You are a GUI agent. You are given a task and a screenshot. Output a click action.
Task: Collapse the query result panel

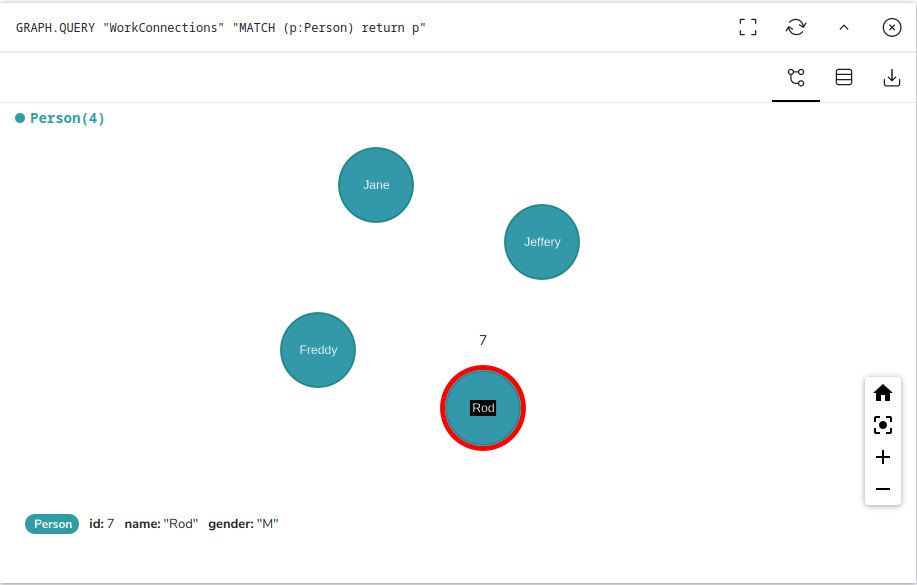pyautogui.click(x=844, y=27)
